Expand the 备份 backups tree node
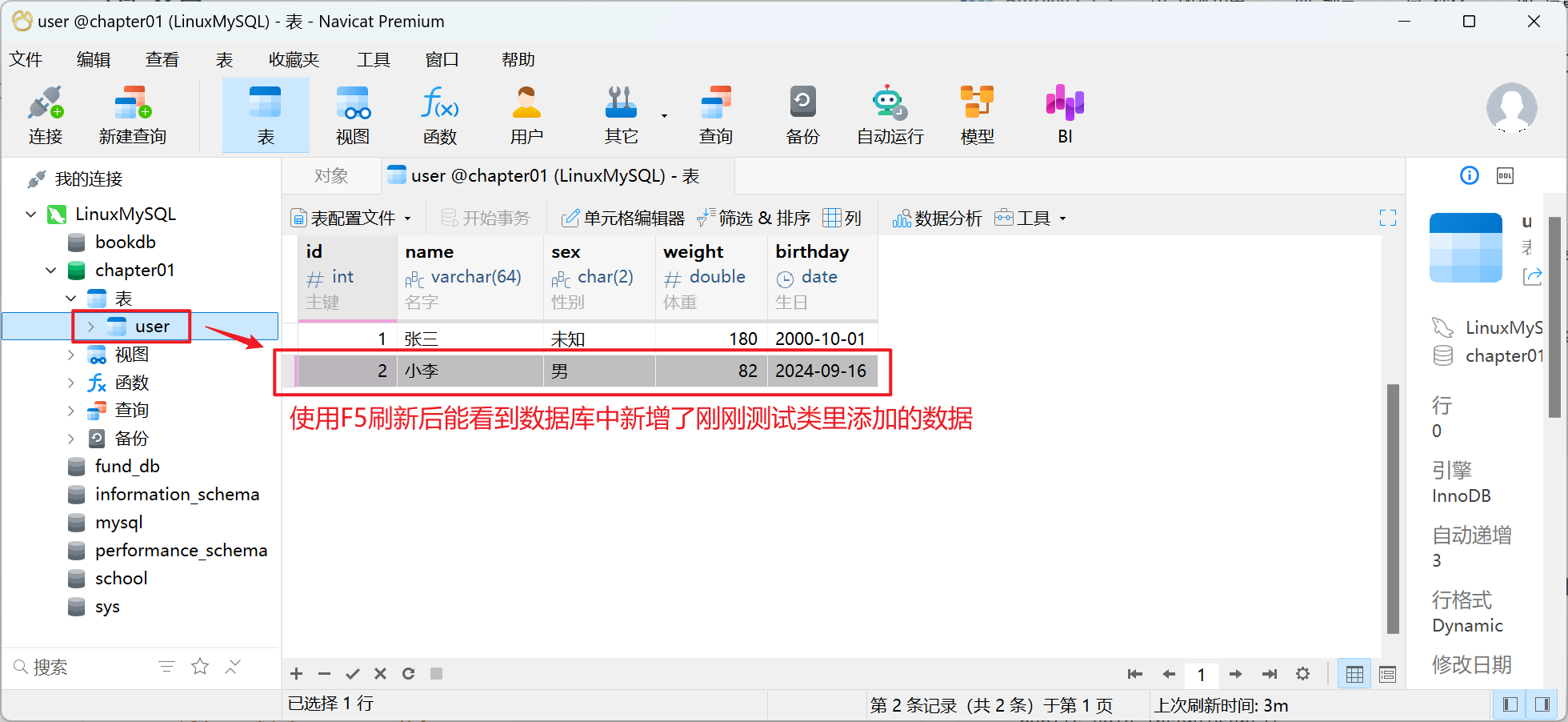The width and height of the screenshot is (1568, 722). [x=71, y=439]
